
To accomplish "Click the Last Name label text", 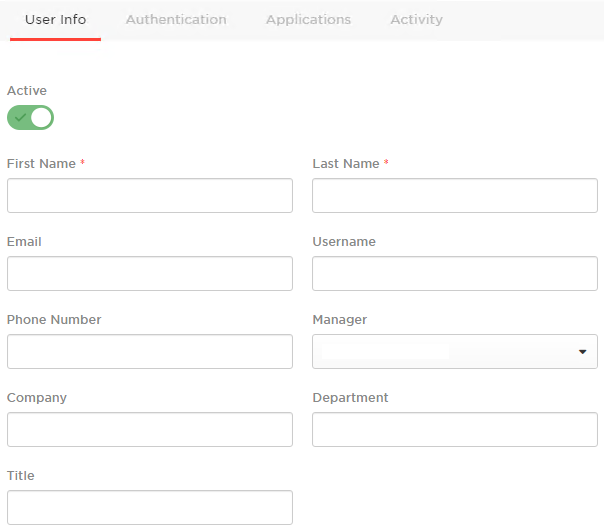I will tap(346, 163).
